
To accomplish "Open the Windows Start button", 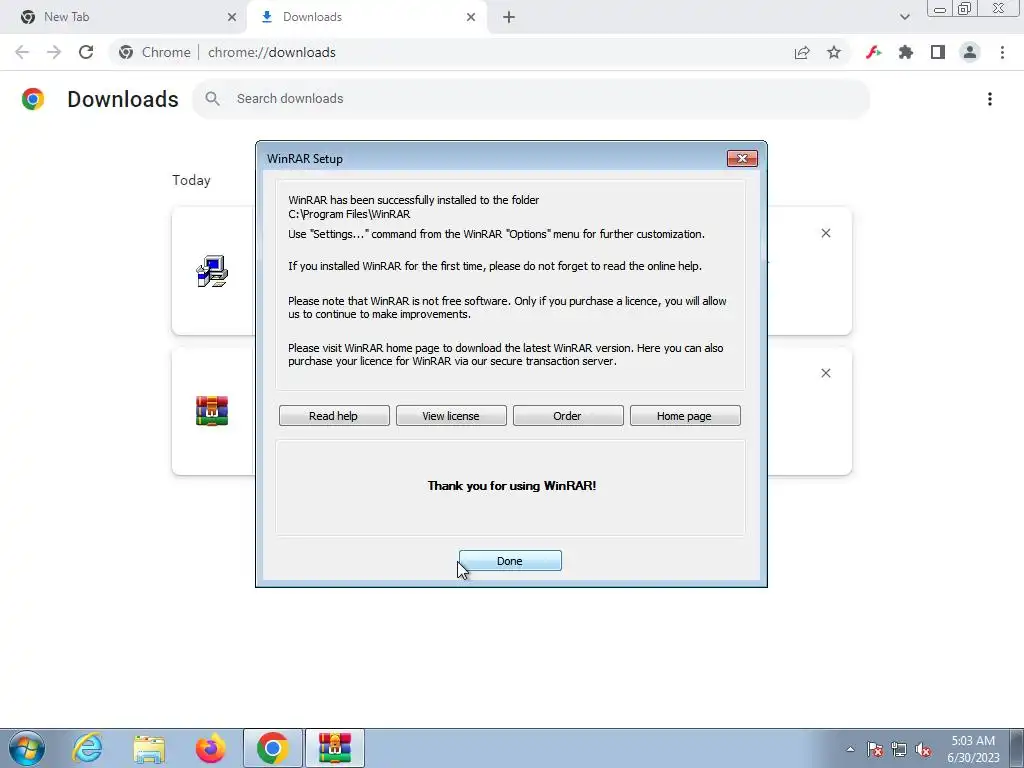I will click(x=27, y=748).
